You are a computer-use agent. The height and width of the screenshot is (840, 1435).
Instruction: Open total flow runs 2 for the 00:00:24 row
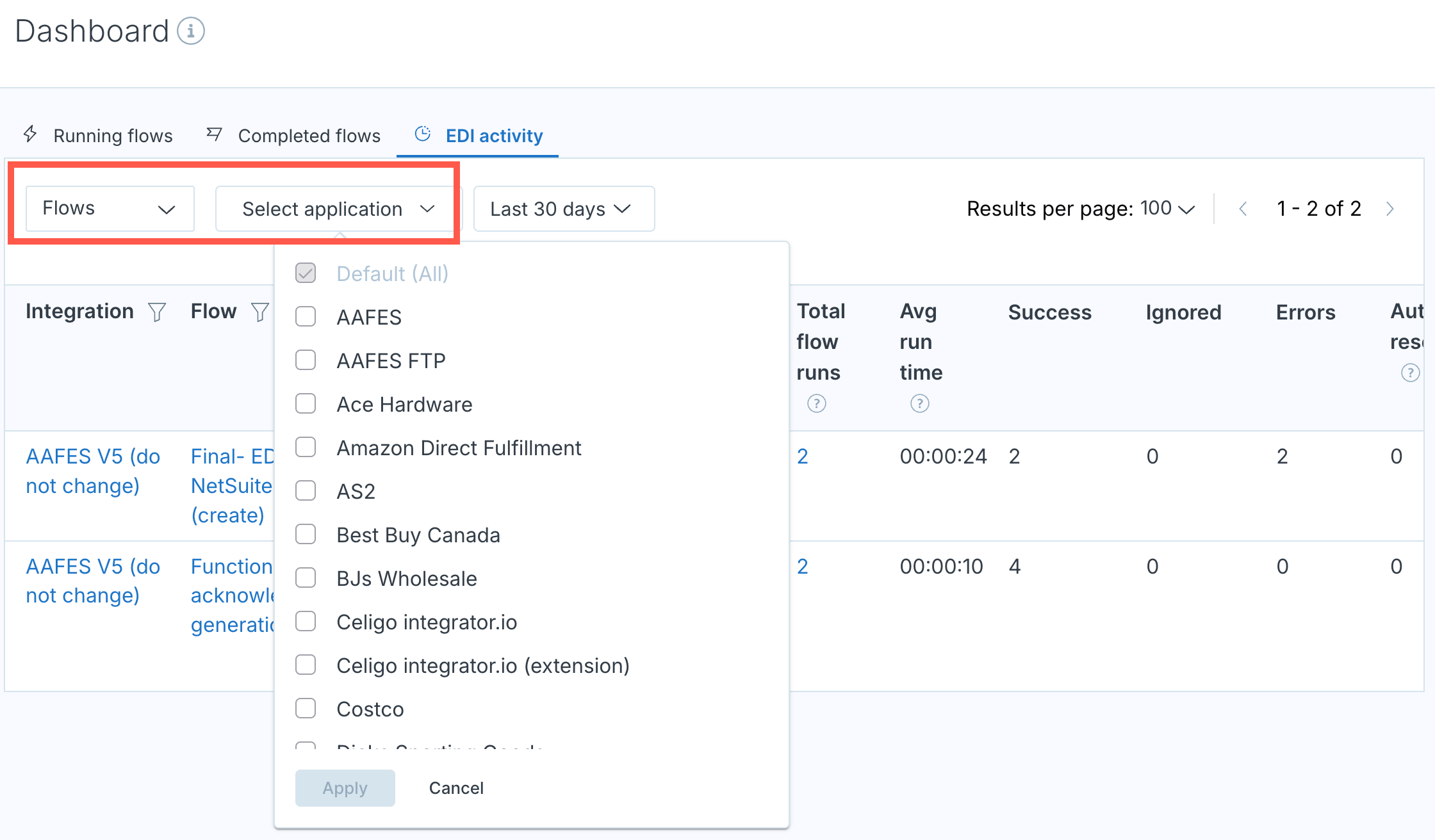(x=802, y=456)
